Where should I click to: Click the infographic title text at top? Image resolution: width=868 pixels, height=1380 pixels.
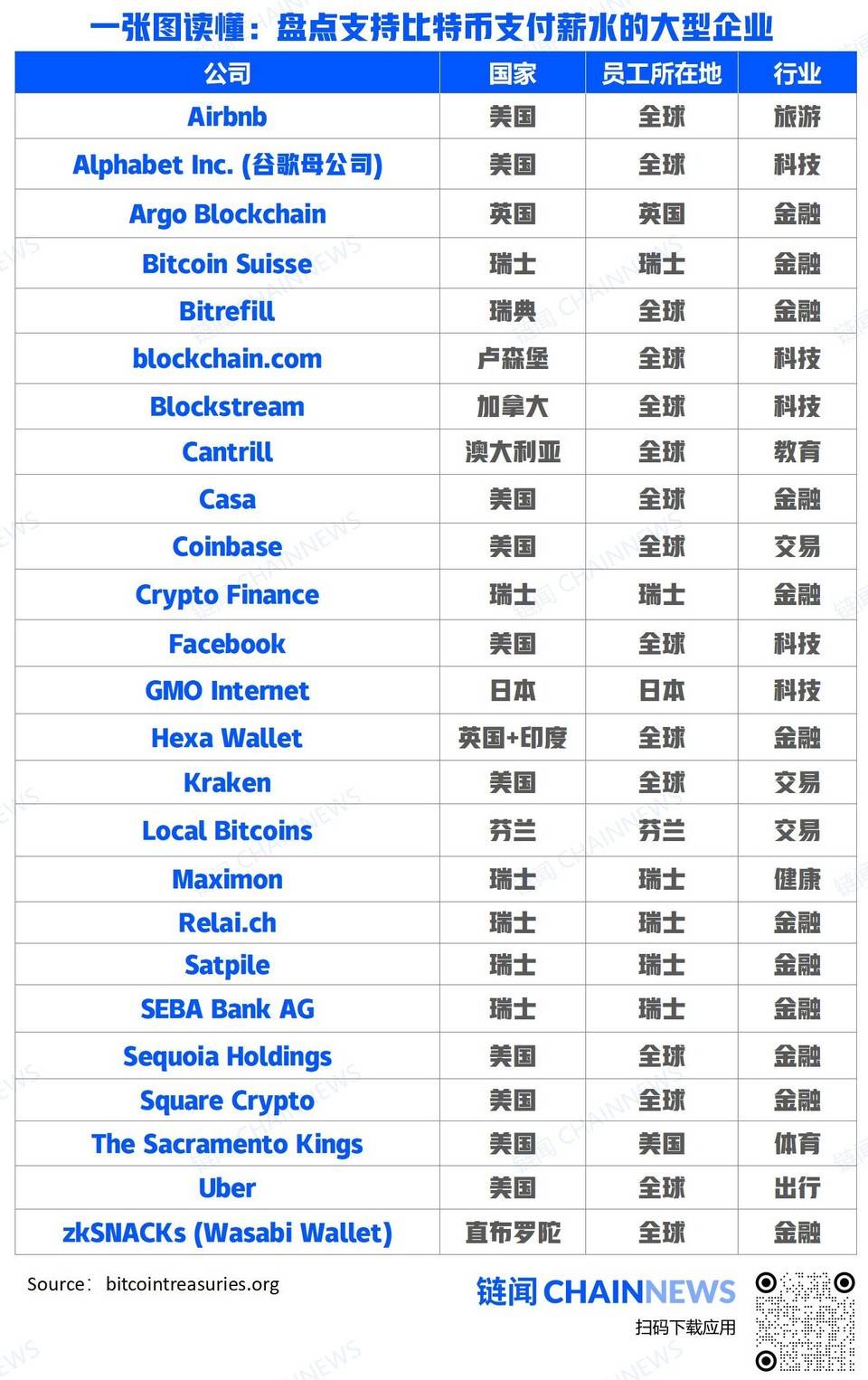pos(432,27)
